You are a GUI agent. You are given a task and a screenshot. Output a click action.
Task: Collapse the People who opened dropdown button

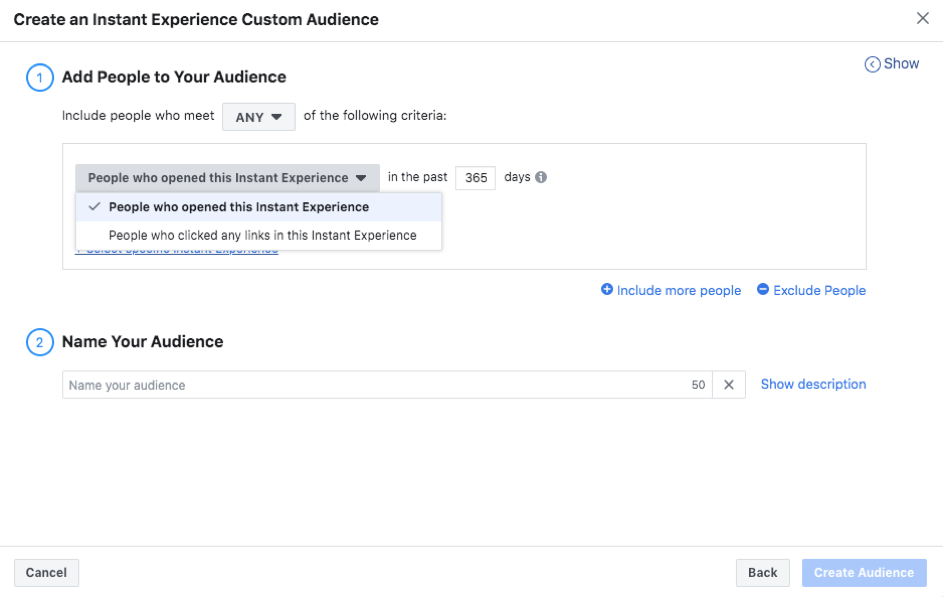point(227,178)
